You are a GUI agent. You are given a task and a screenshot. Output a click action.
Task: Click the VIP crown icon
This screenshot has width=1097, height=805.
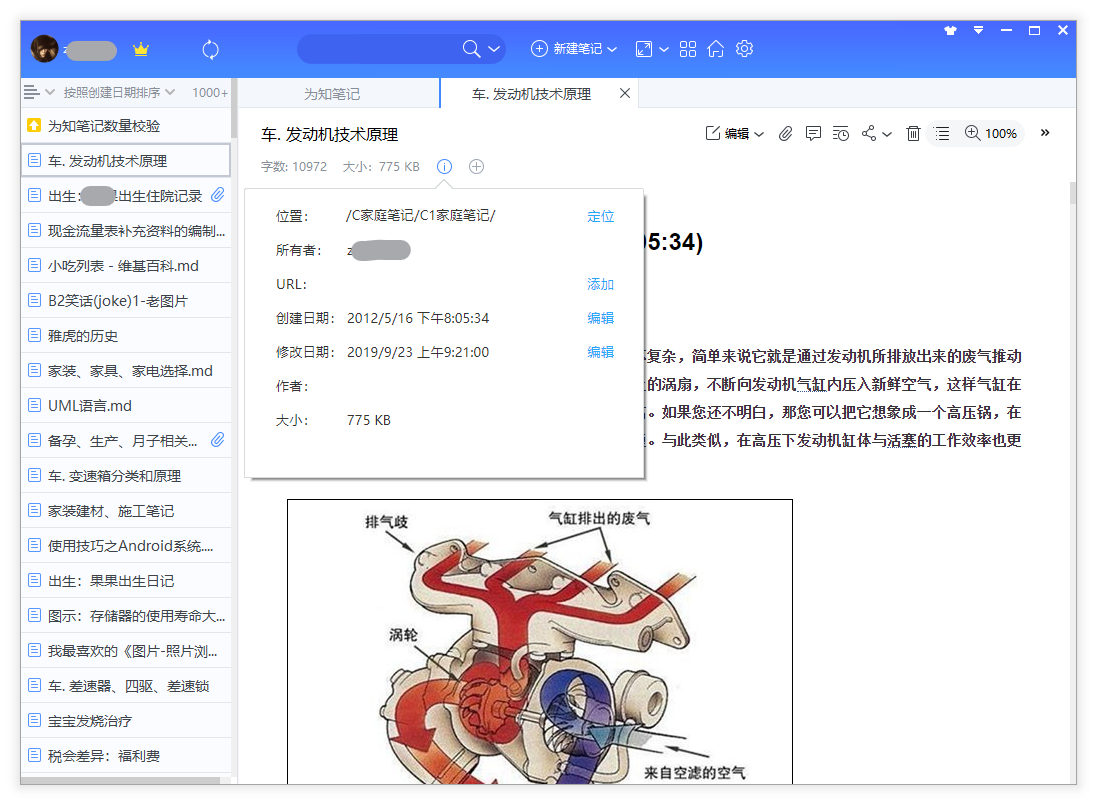[x=141, y=50]
